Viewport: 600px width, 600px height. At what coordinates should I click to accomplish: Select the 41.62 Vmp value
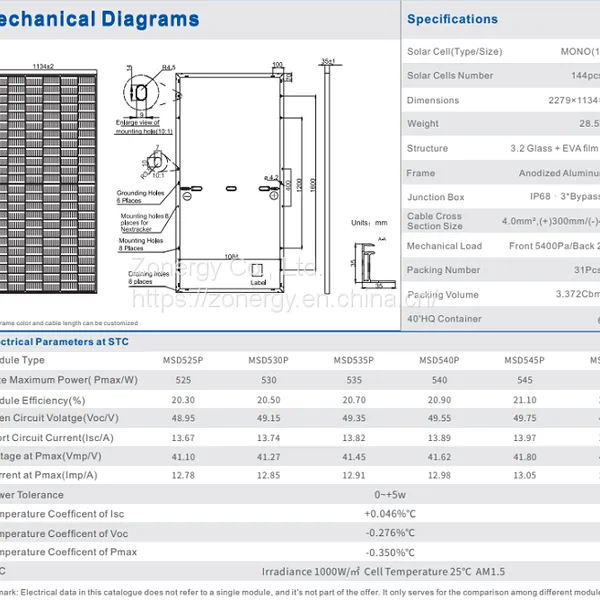(x=439, y=457)
